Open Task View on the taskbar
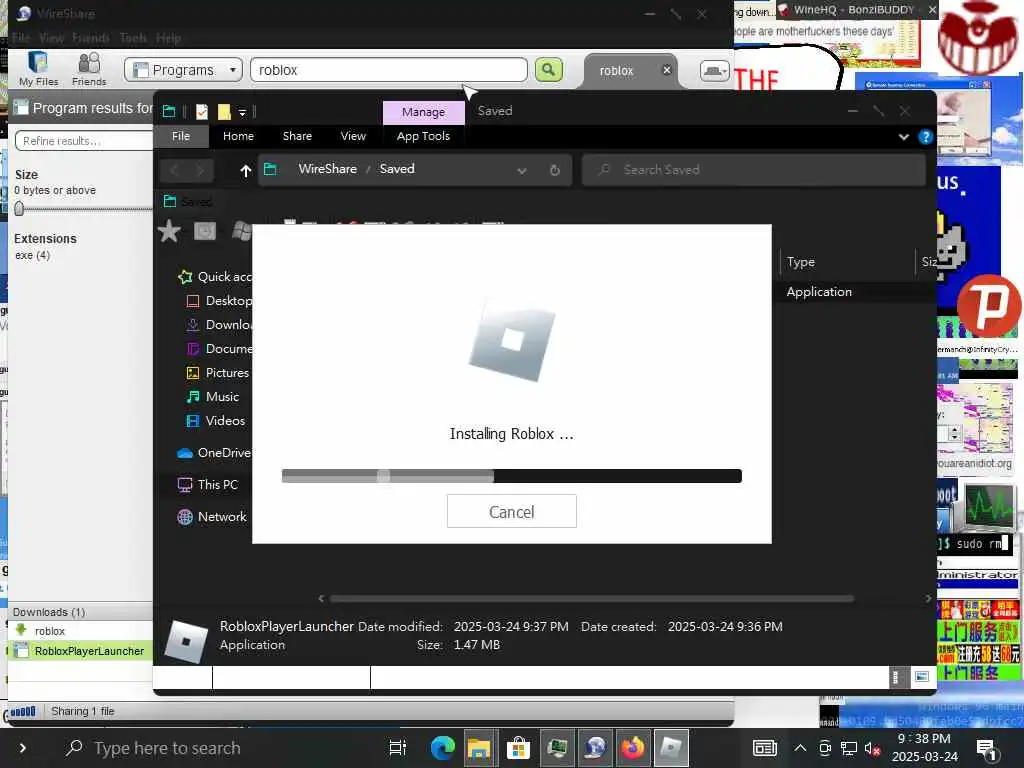The image size is (1024, 768). [398, 748]
